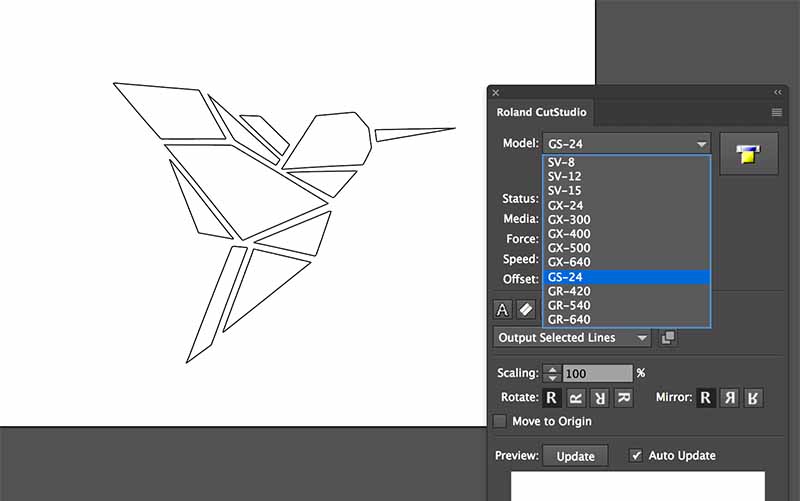
Task: Choose SV-8 from the model list
Action: [x=627, y=162]
